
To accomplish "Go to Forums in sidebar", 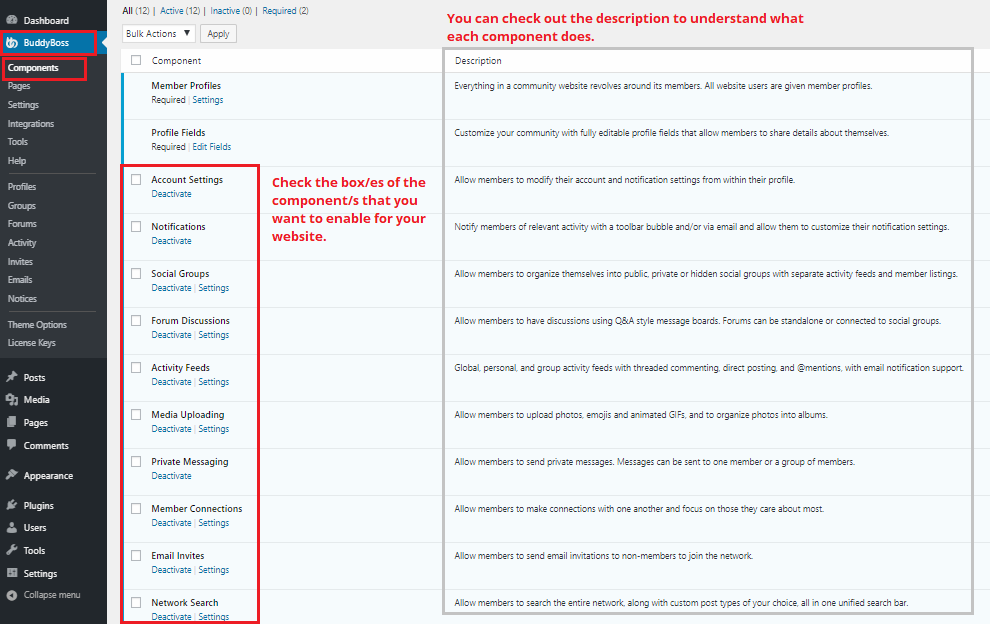I will pyautogui.click(x=22, y=224).
